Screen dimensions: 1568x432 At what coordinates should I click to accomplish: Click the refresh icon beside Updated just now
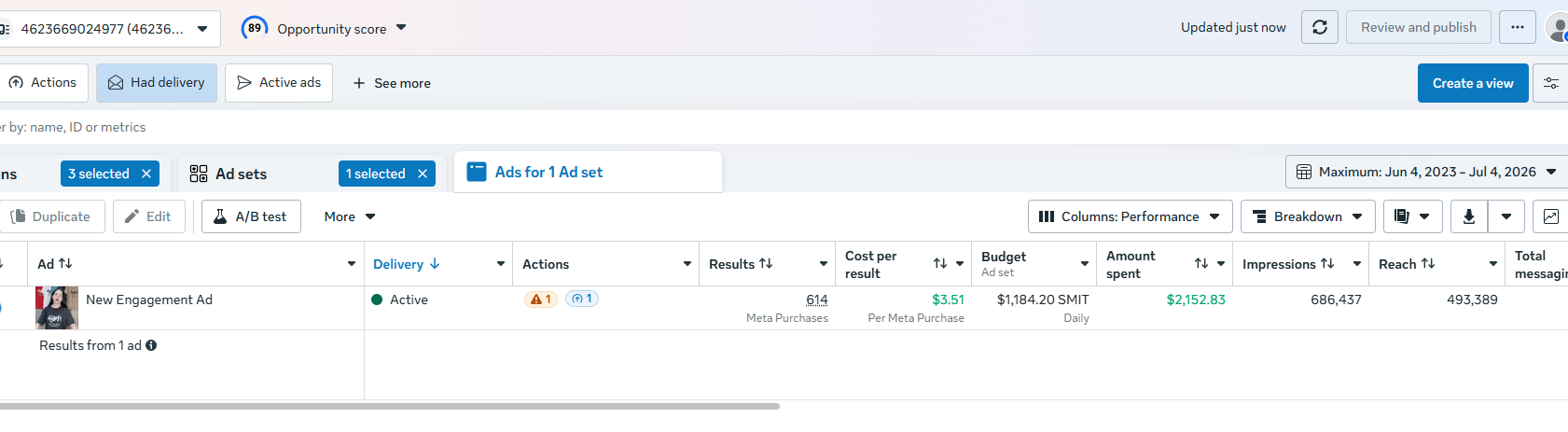coord(1320,27)
